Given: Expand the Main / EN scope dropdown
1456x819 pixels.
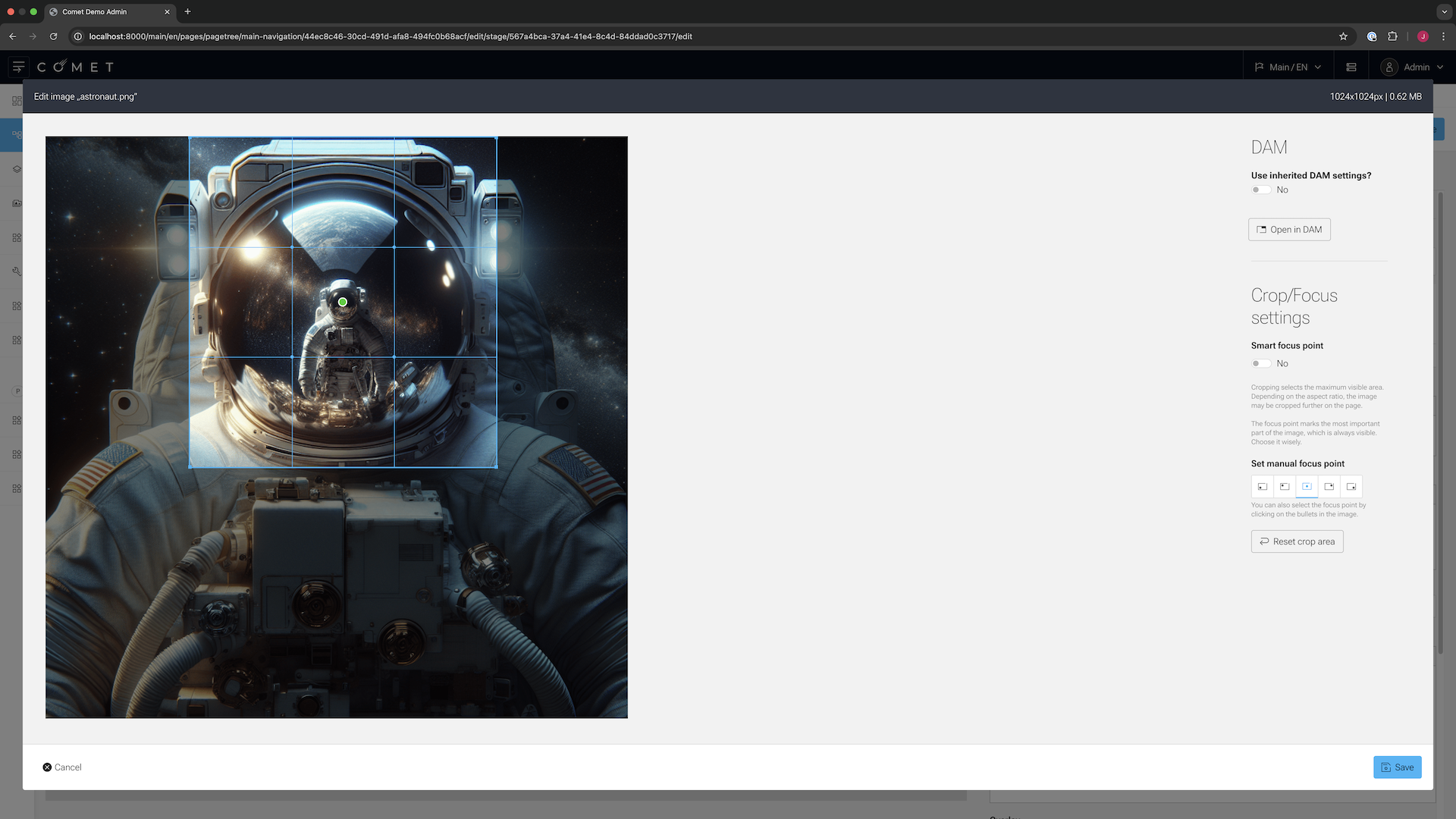Looking at the screenshot, I should [1288, 67].
